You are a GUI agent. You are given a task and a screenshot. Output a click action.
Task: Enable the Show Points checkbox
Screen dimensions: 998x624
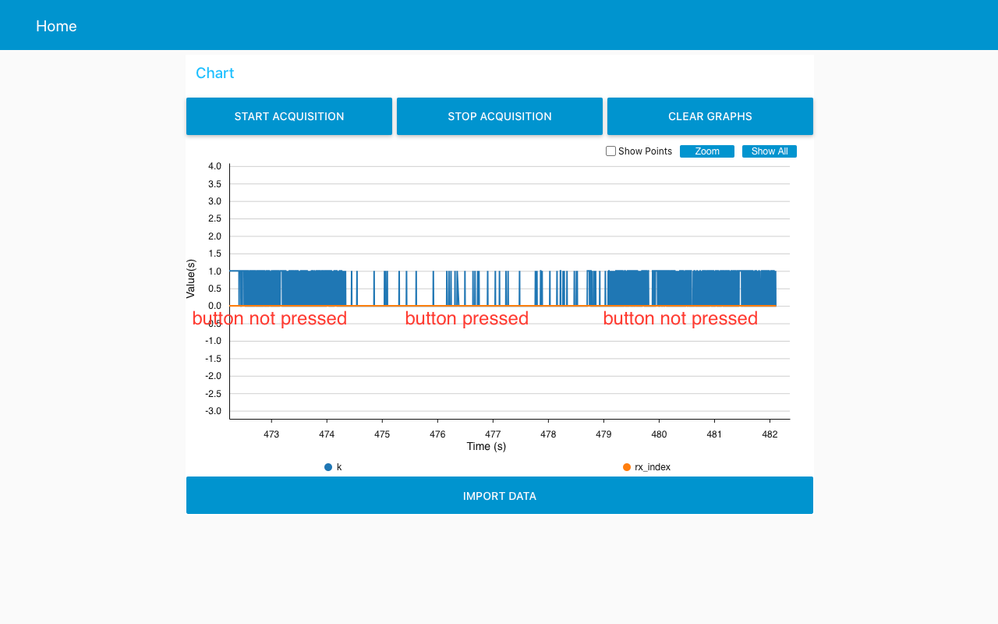(x=610, y=151)
